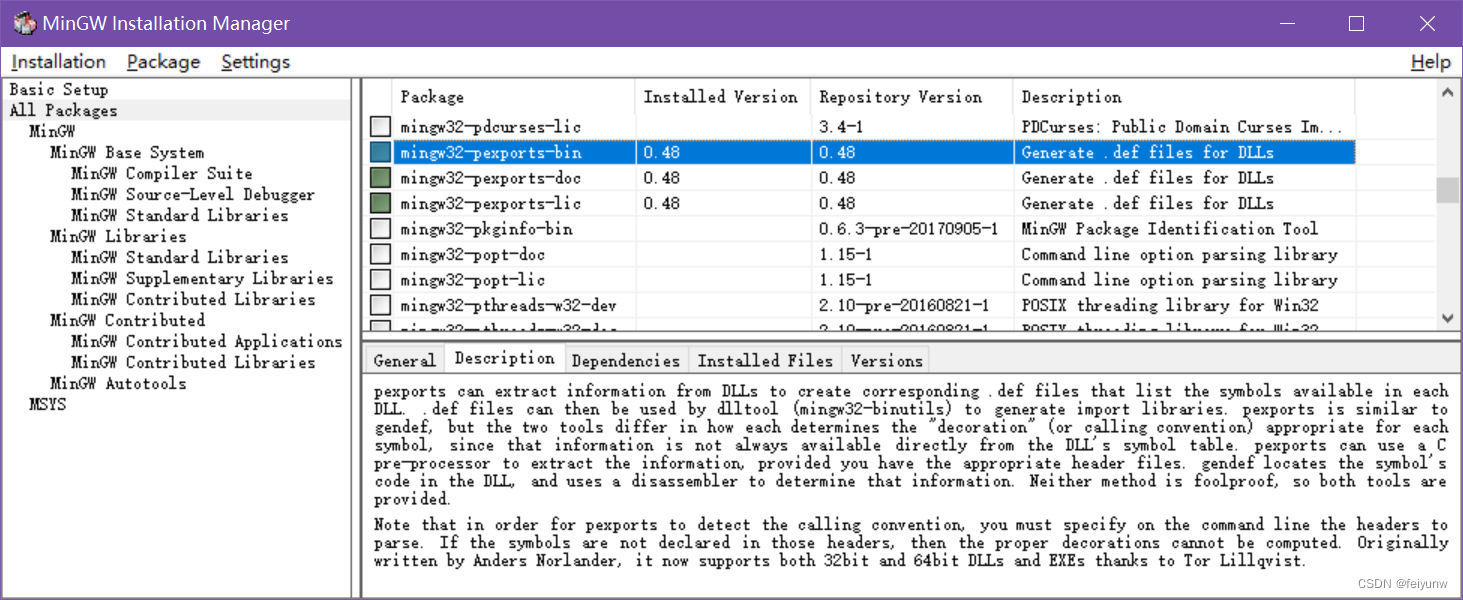Screen dimensions: 1463x600
Task: Click installed version 0.48 of mingw32-pexports-doc
Action: coord(661,178)
